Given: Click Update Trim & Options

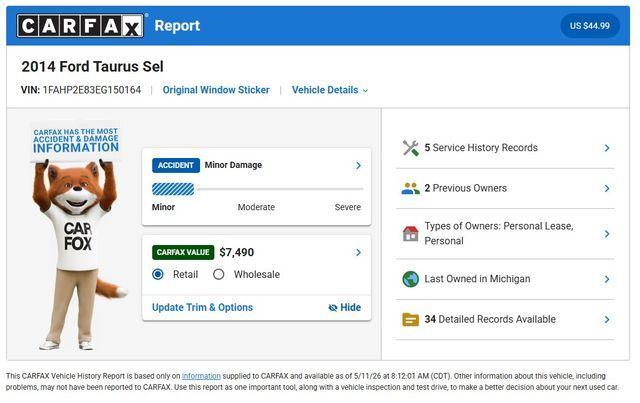Looking at the screenshot, I should tap(202, 307).
